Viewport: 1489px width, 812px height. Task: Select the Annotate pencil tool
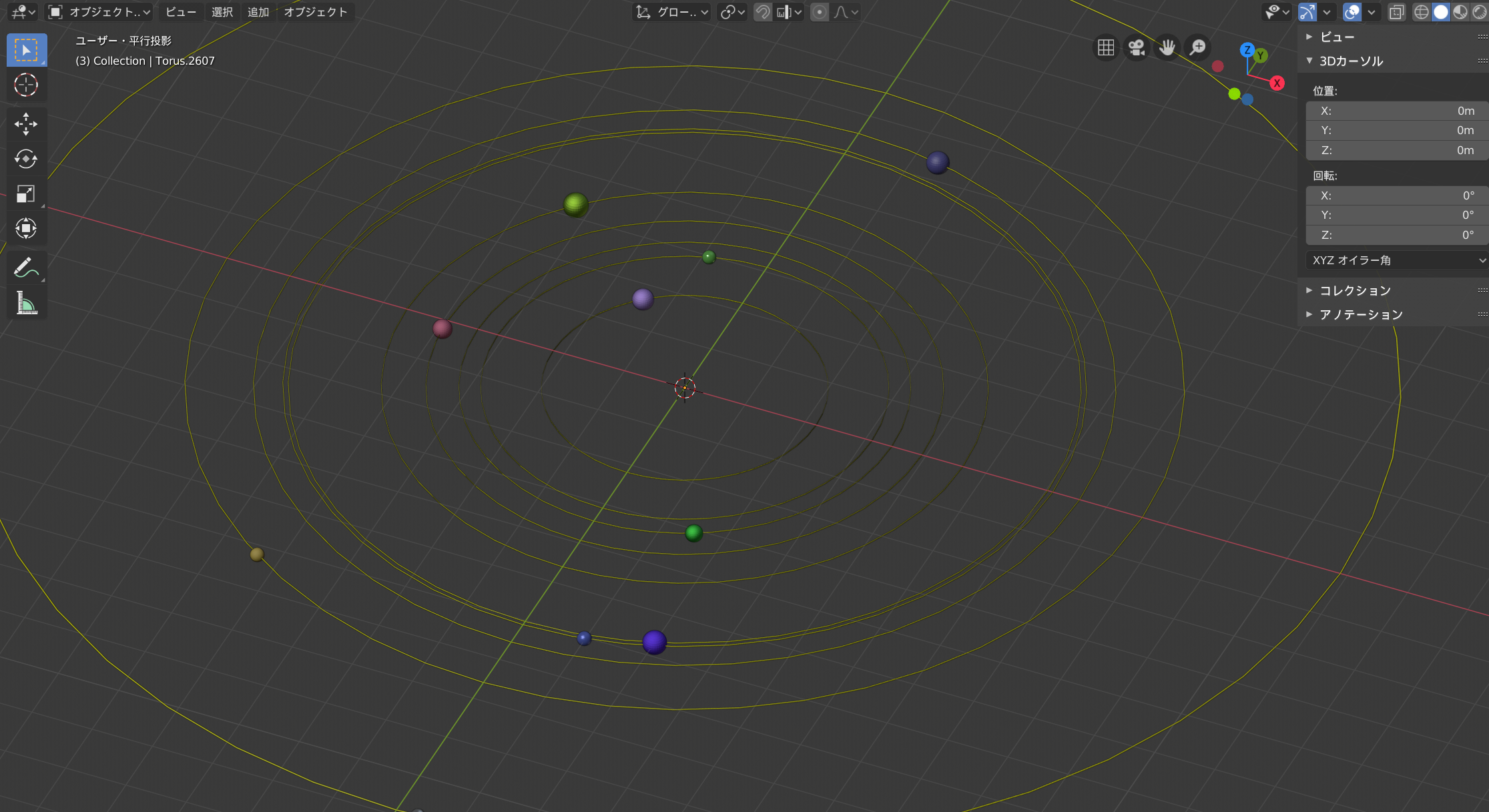coord(26,268)
